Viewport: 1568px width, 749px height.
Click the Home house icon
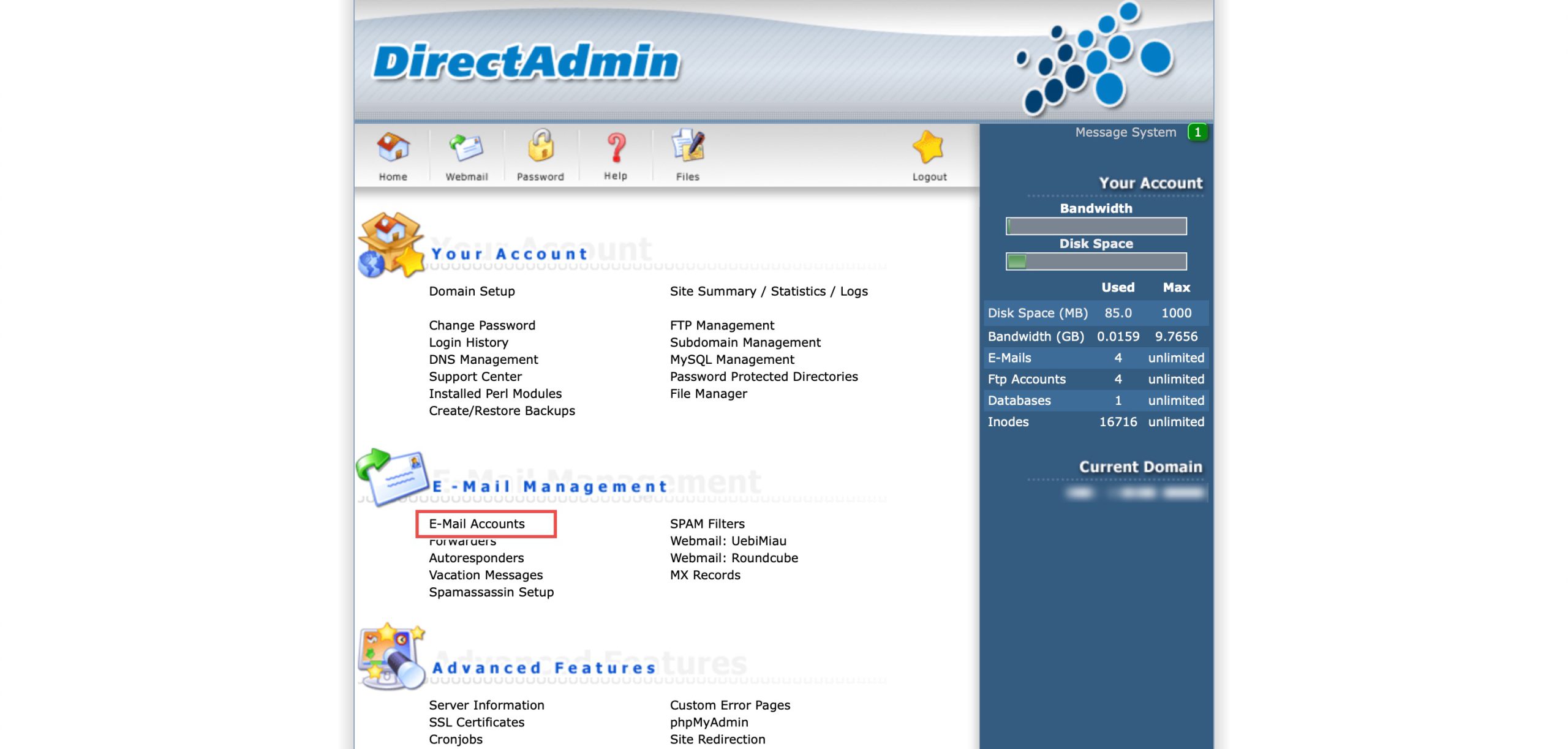[393, 148]
